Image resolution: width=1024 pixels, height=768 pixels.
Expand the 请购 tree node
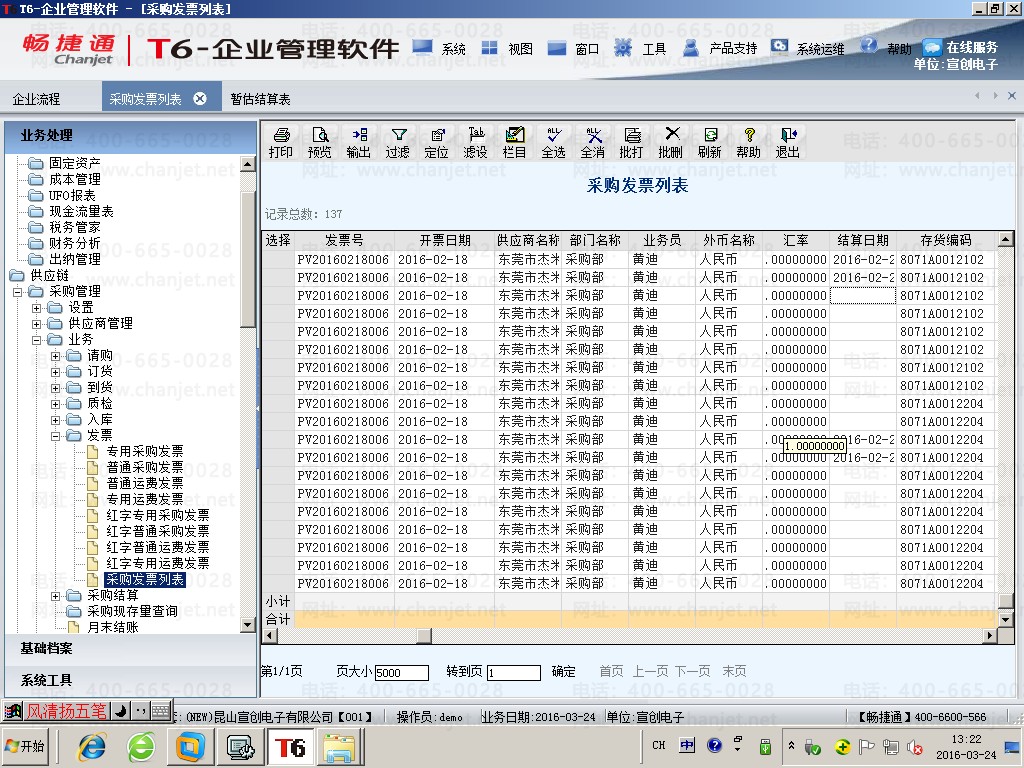point(56,355)
